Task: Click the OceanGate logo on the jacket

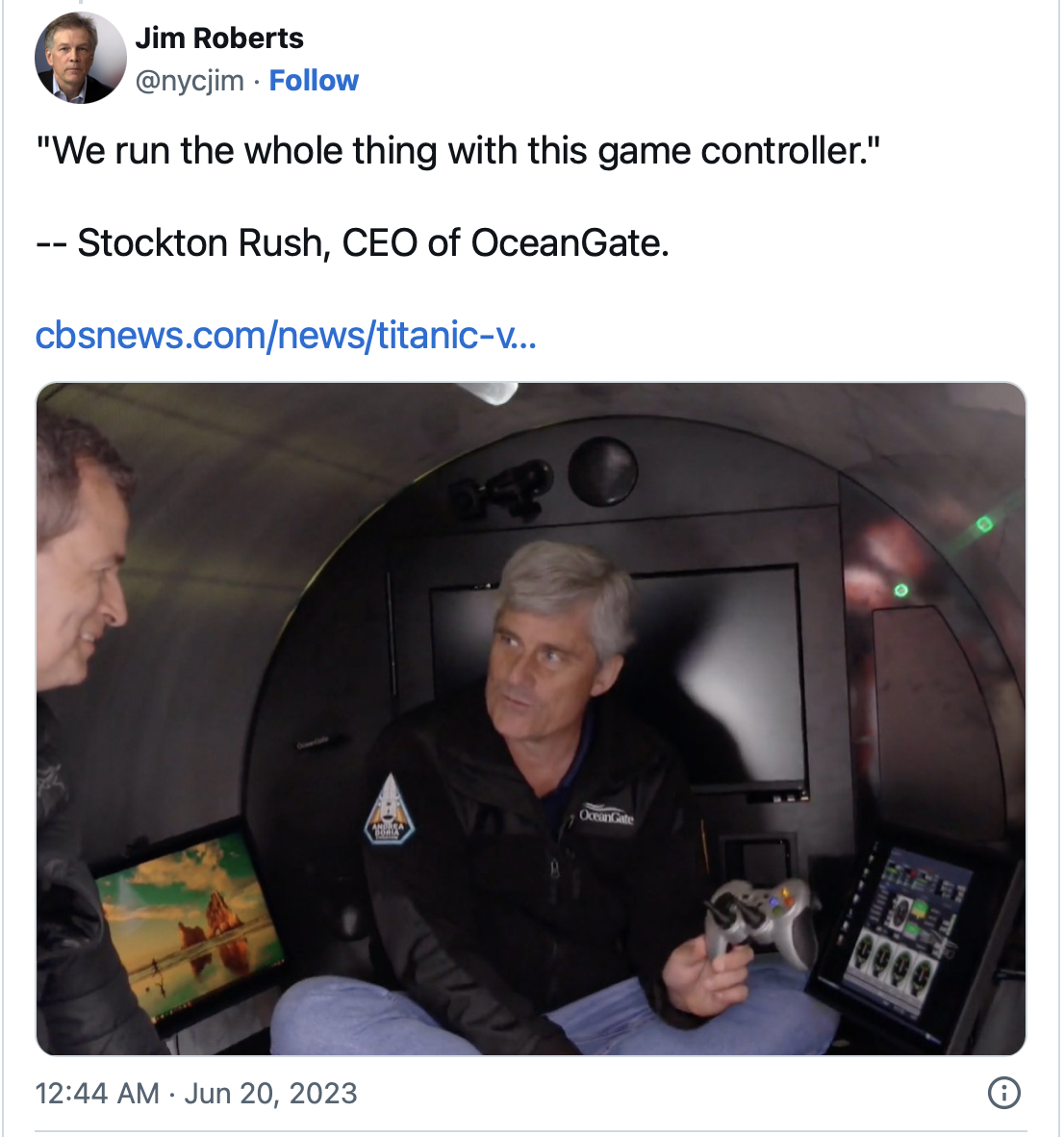Action: [x=606, y=814]
